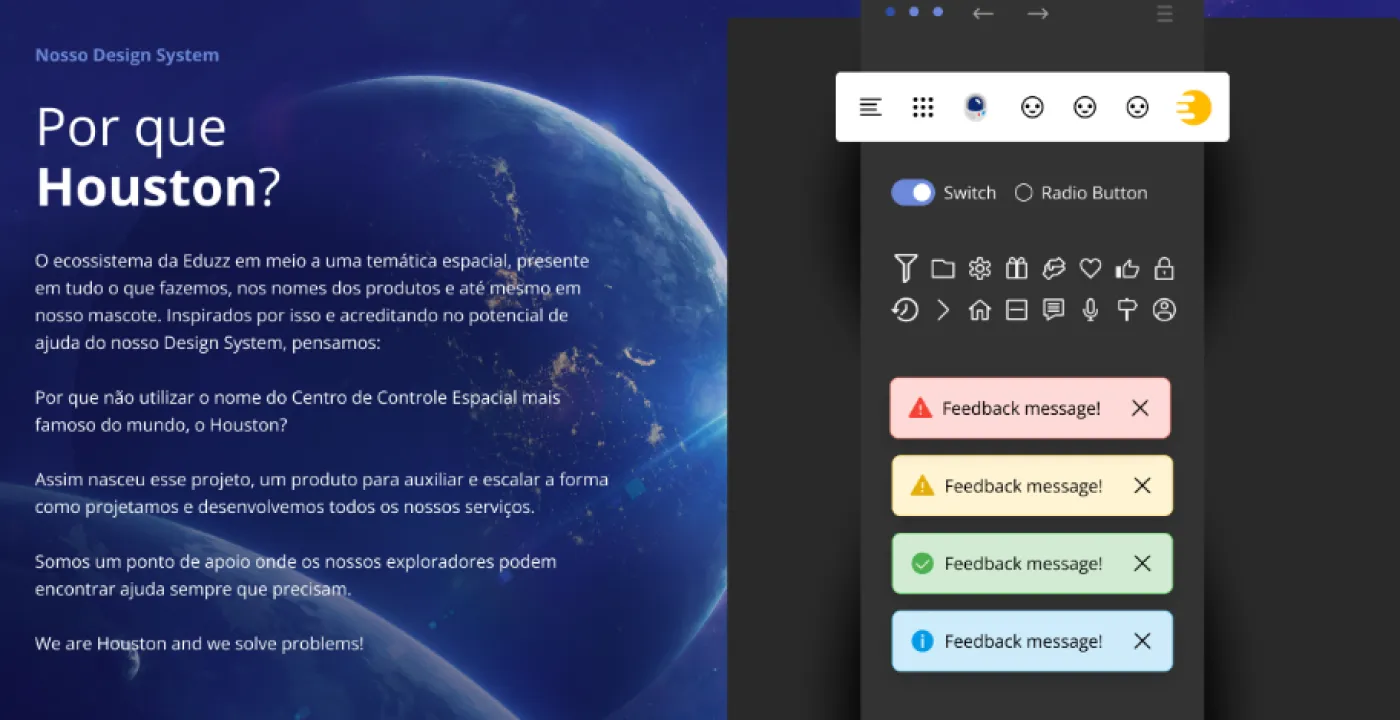
Task: Click the red error triangle icon
Action: pos(920,408)
